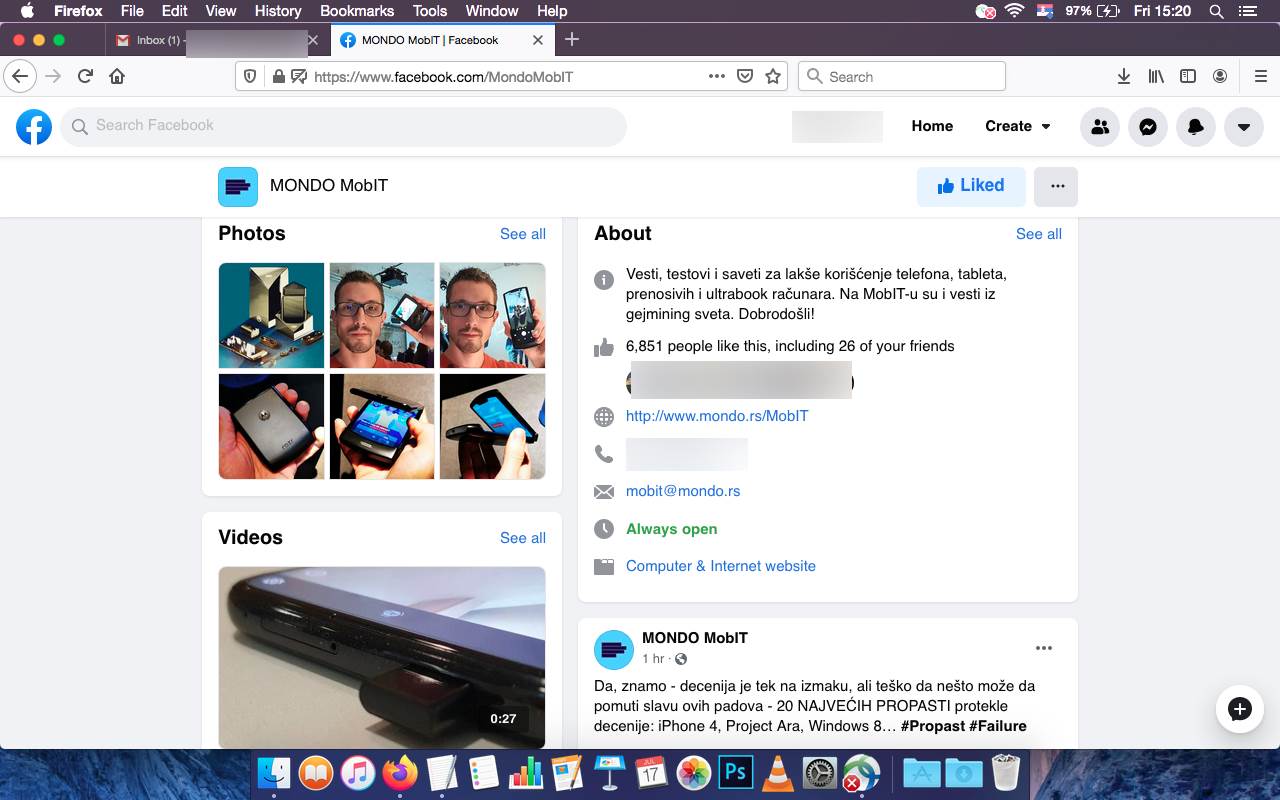This screenshot has width=1280, height=800.
Task: Open the tracking protection shield
Action: click(250, 76)
